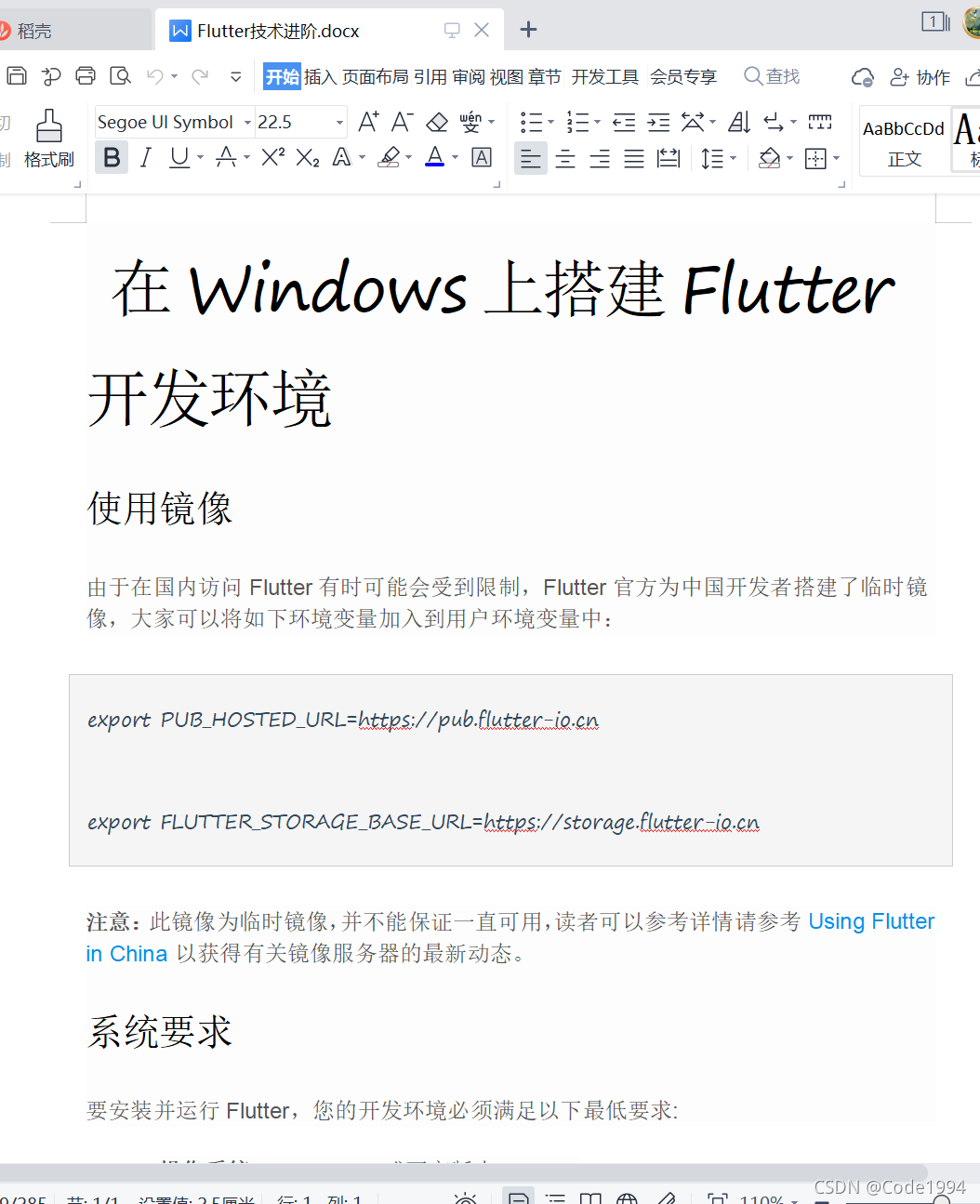Open the font name dropdown
Image resolution: width=980 pixels, height=1204 pixels.
coord(247,122)
